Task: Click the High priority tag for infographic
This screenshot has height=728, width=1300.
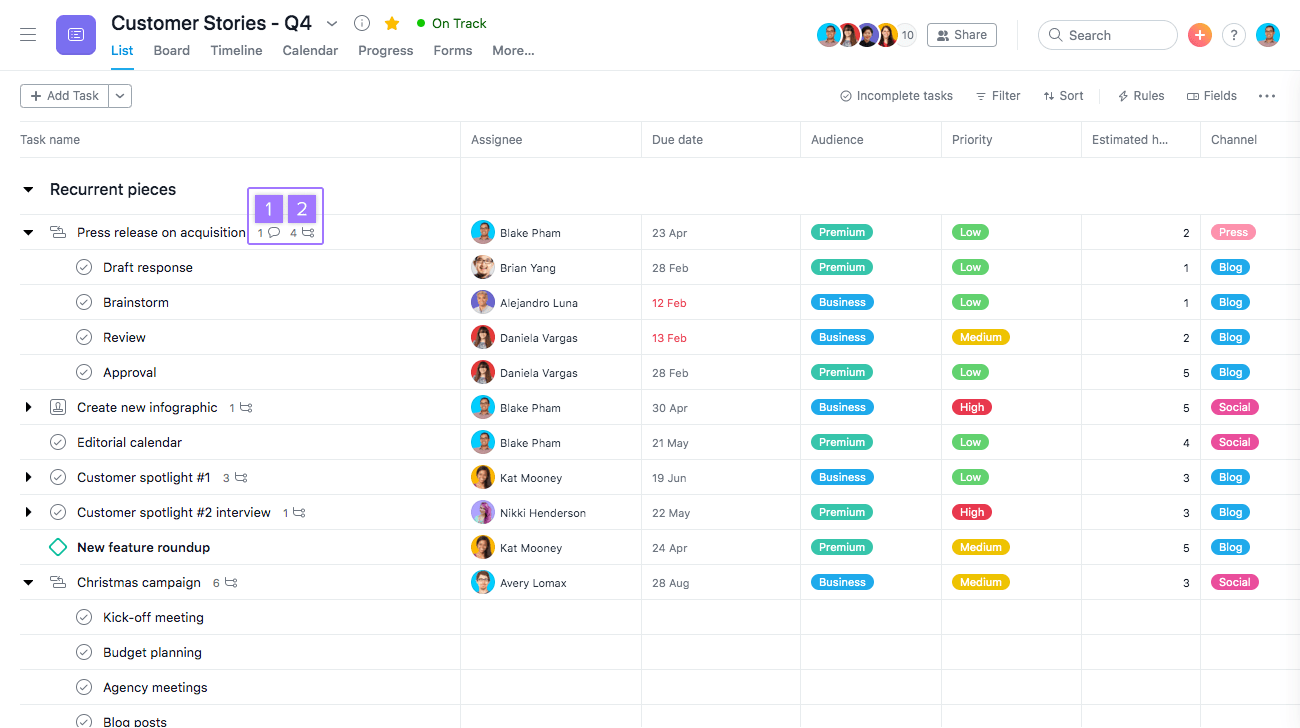Action: (972, 407)
